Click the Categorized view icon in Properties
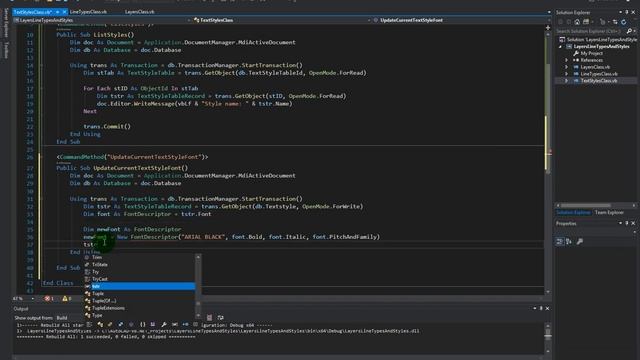 click(560, 242)
